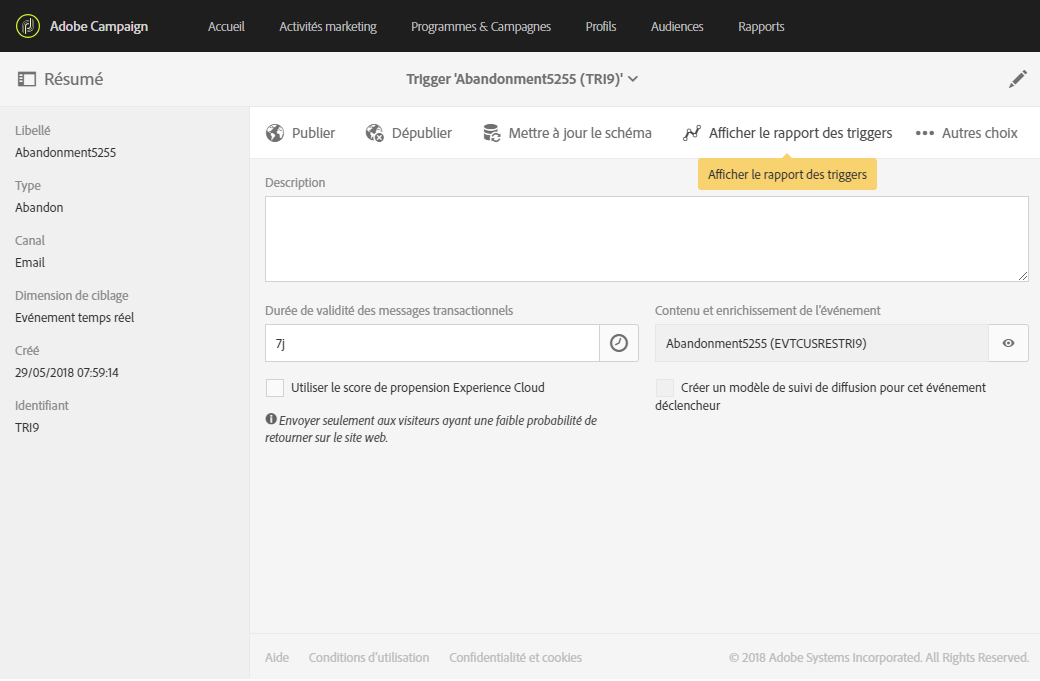
Task: Go to the Profils menu
Action: 601,27
